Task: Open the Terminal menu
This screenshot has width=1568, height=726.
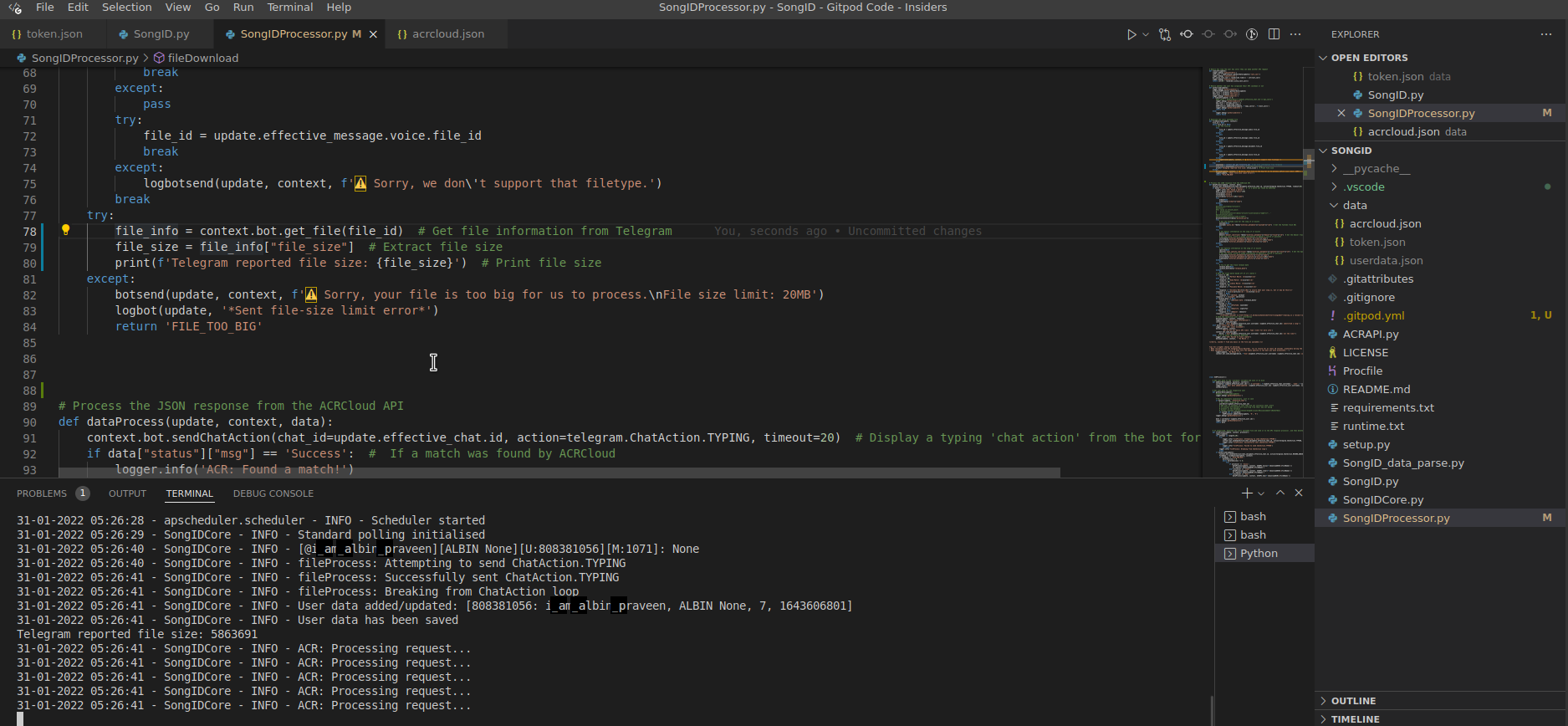Action: [290, 8]
